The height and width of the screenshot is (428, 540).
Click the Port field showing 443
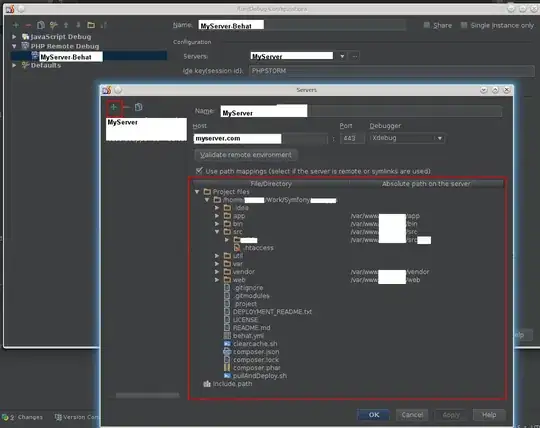point(352,138)
